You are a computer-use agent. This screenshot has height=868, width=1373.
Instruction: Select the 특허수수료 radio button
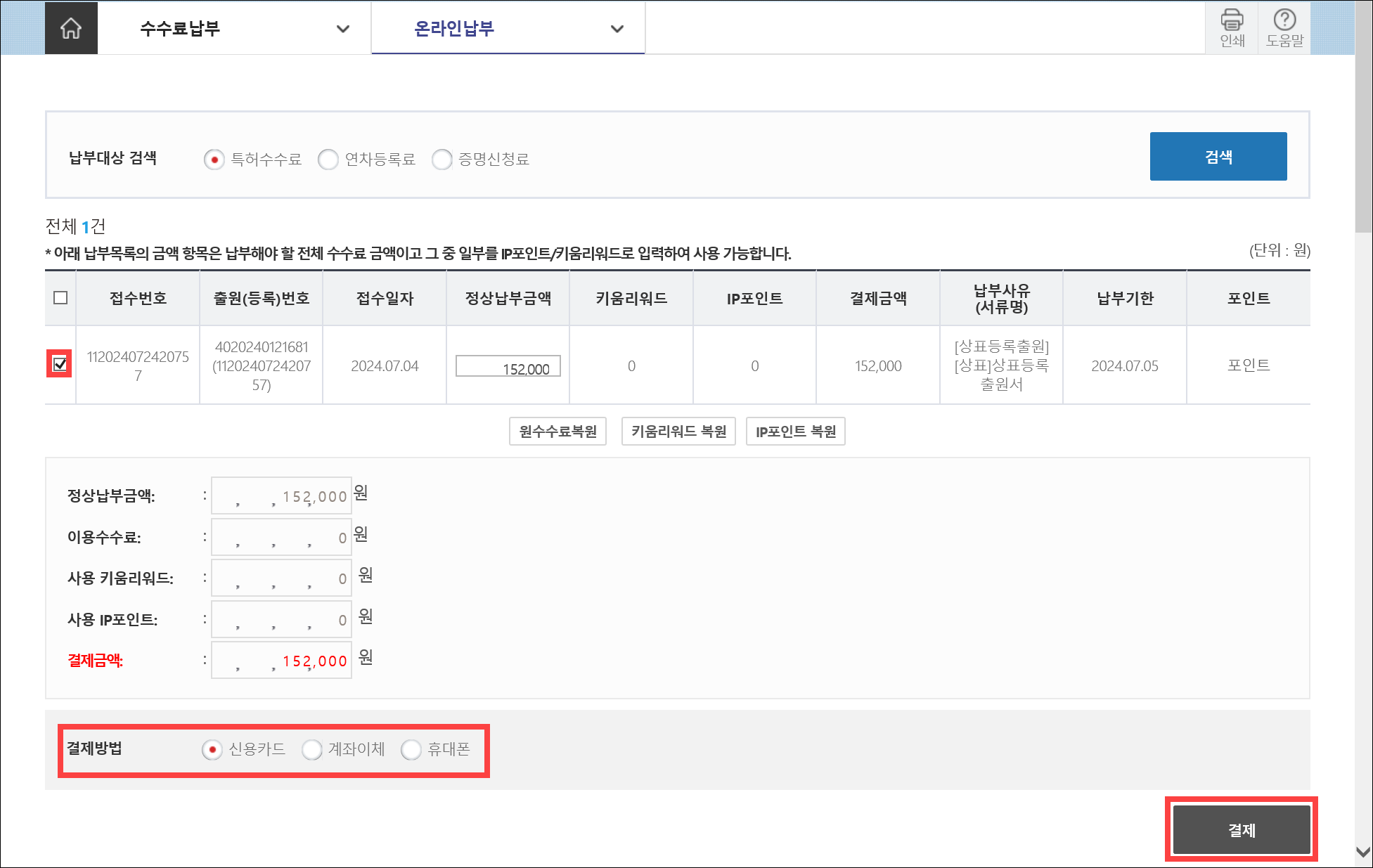coord(214,160)
